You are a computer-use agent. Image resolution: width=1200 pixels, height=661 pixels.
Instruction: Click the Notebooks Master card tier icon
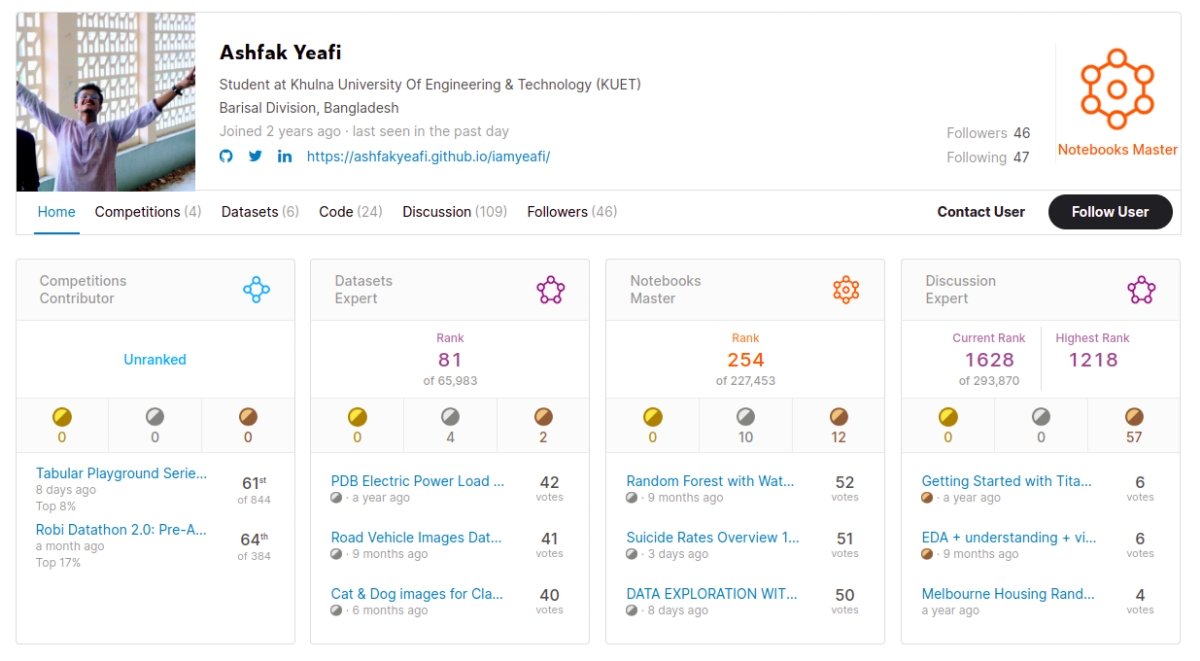click(x=846, y=290)
